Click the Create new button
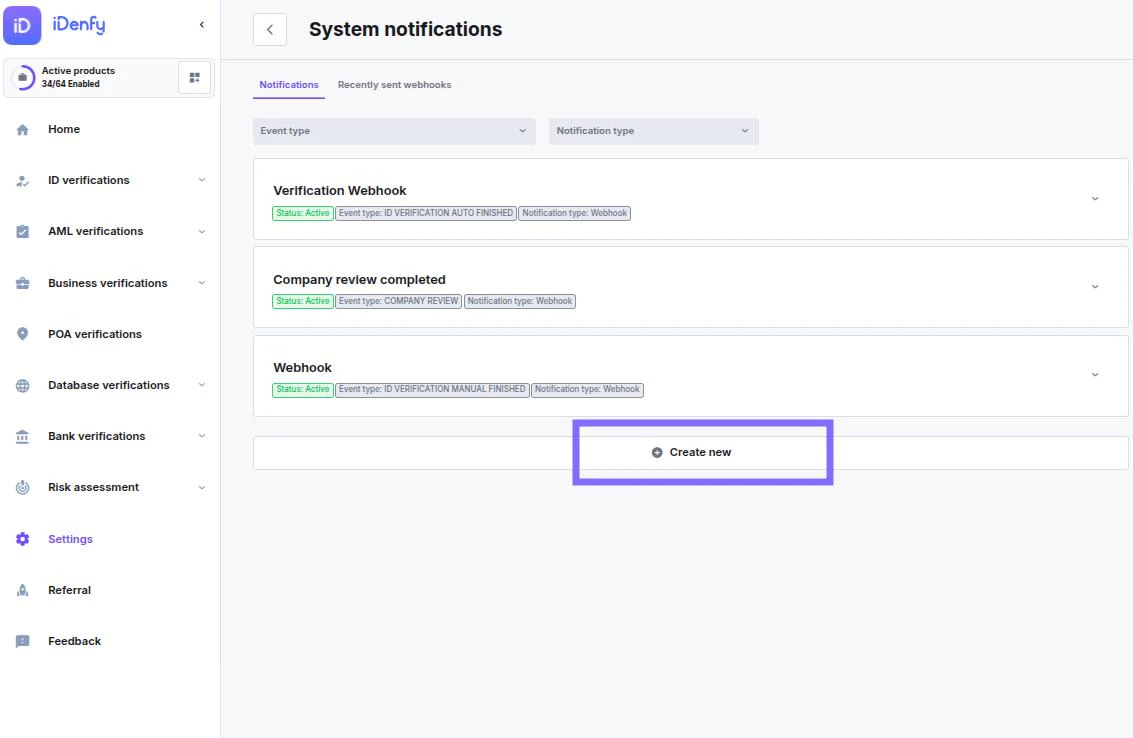Viewport: 1133px width, 738px height. [x=691, y=452]
